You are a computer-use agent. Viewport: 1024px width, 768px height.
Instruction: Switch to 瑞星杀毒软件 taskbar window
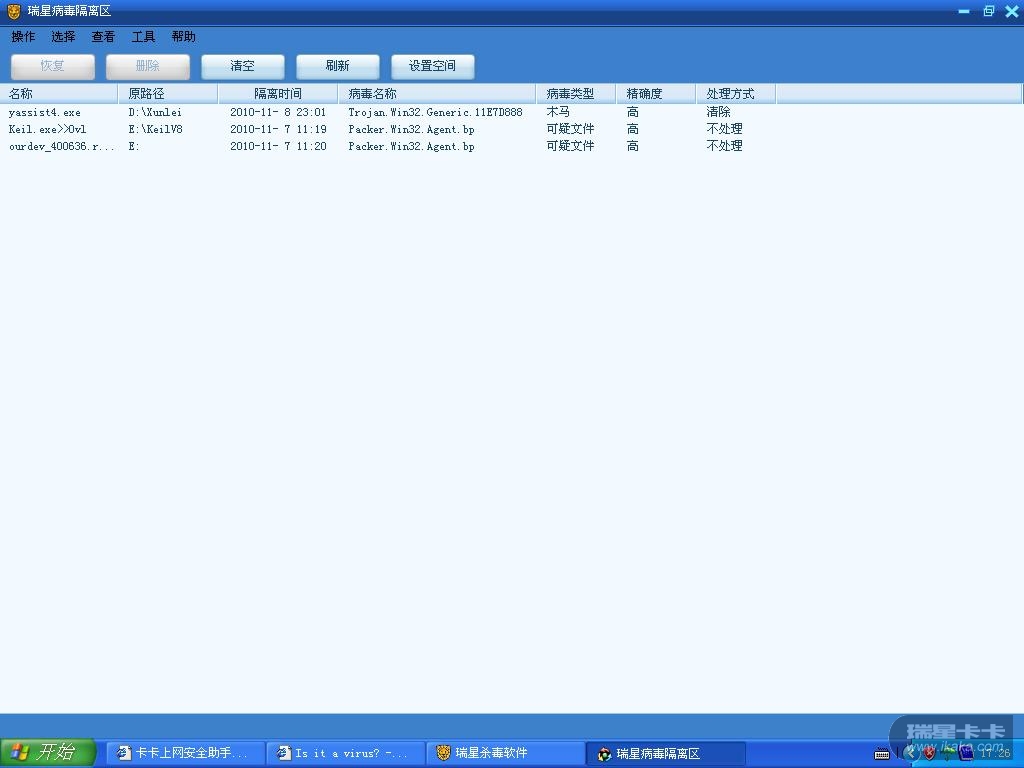(x=506, y=753)
